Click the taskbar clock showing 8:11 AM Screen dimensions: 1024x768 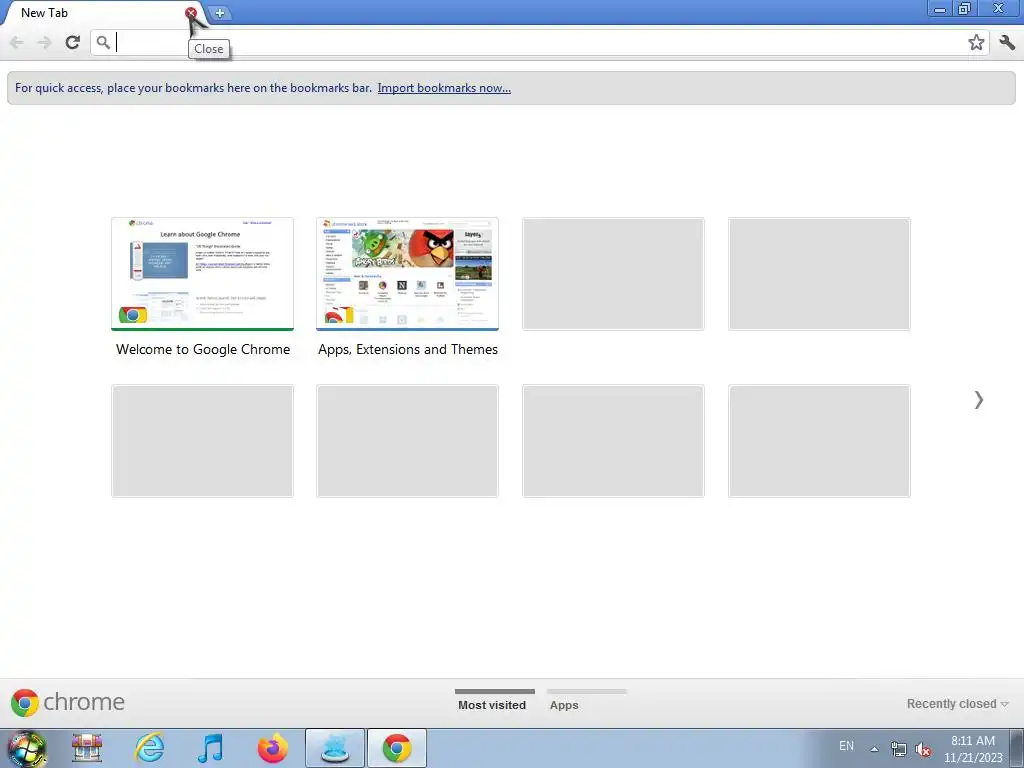pos(973,749)
